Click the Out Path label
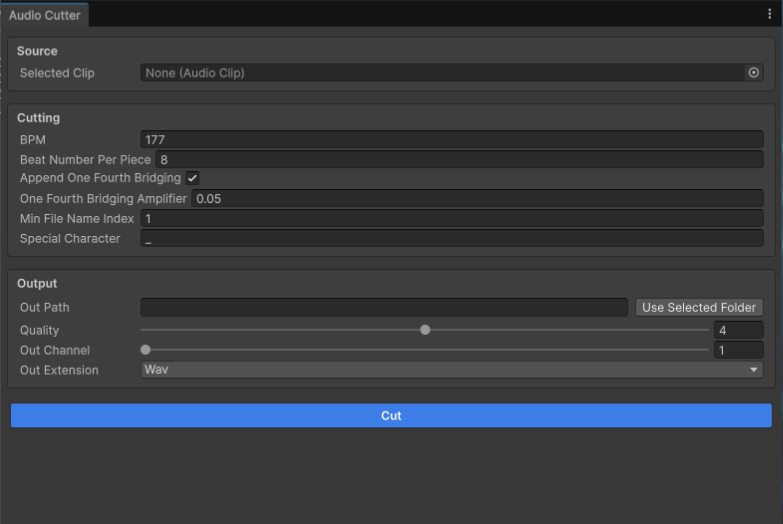The image size is (783, 524). [44, 308]
